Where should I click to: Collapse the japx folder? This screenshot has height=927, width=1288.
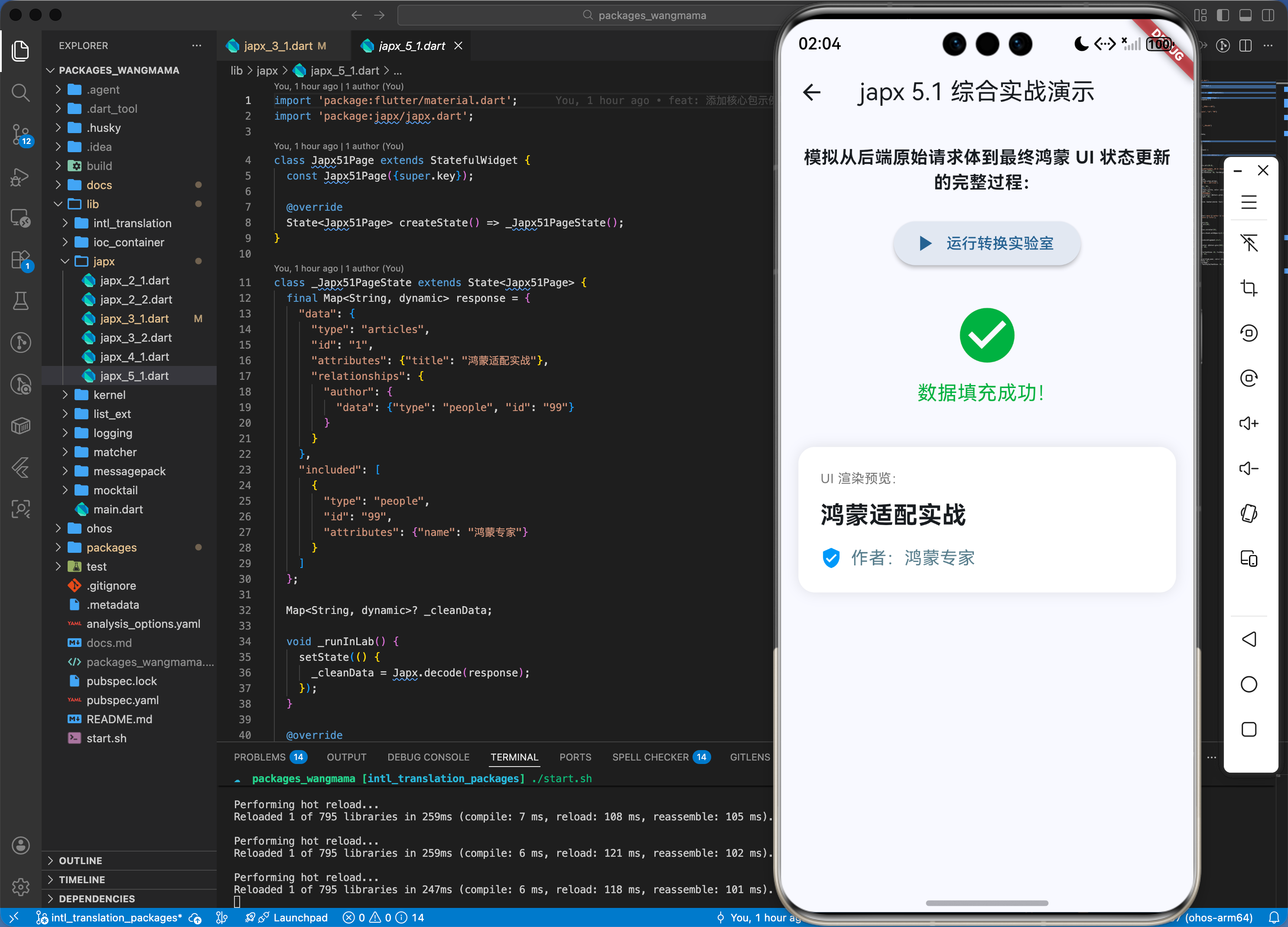pyautogui.click(x=104, y=261)
